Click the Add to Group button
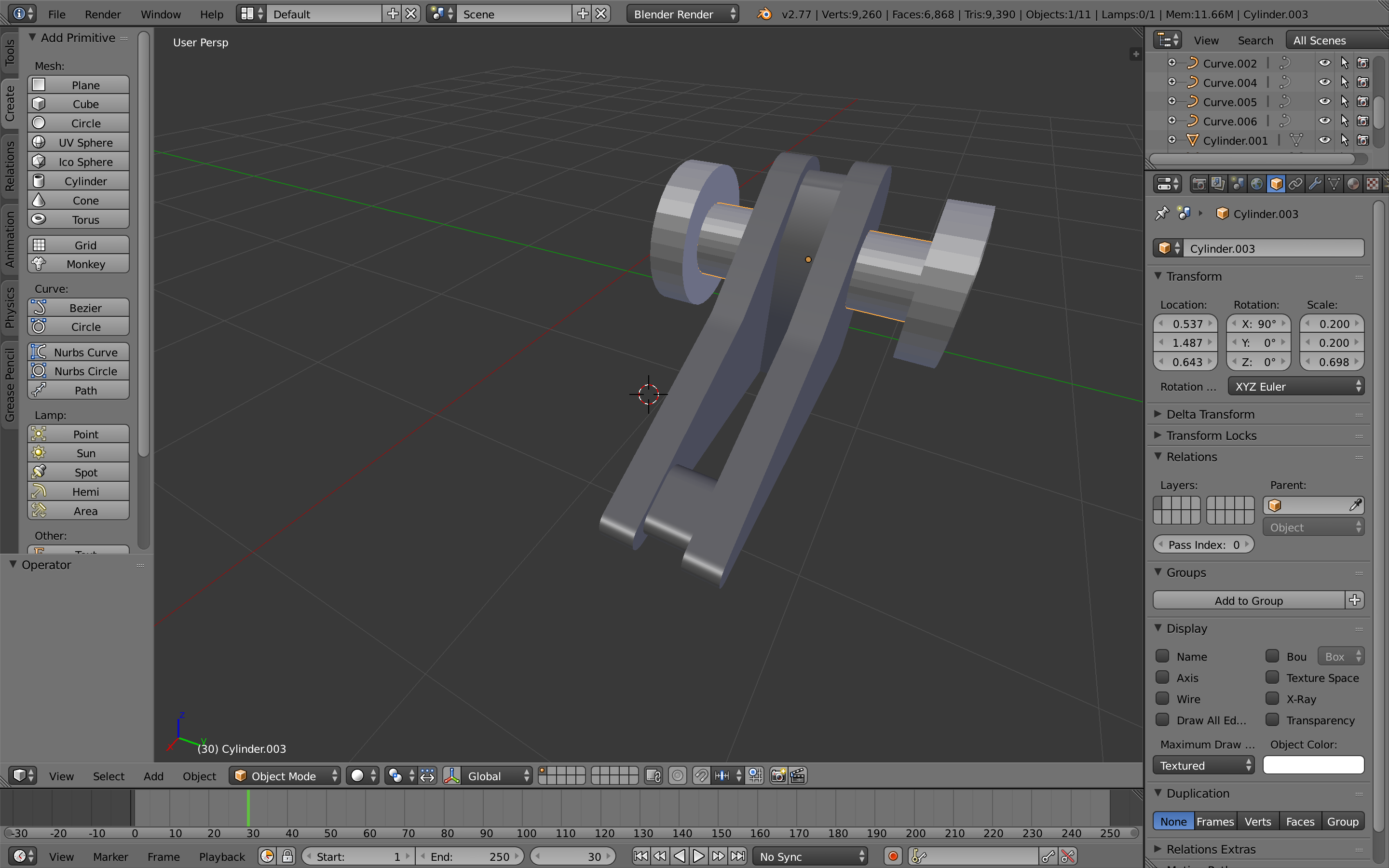Viewport: 1389px width, 868px height. coord(1249,600)
